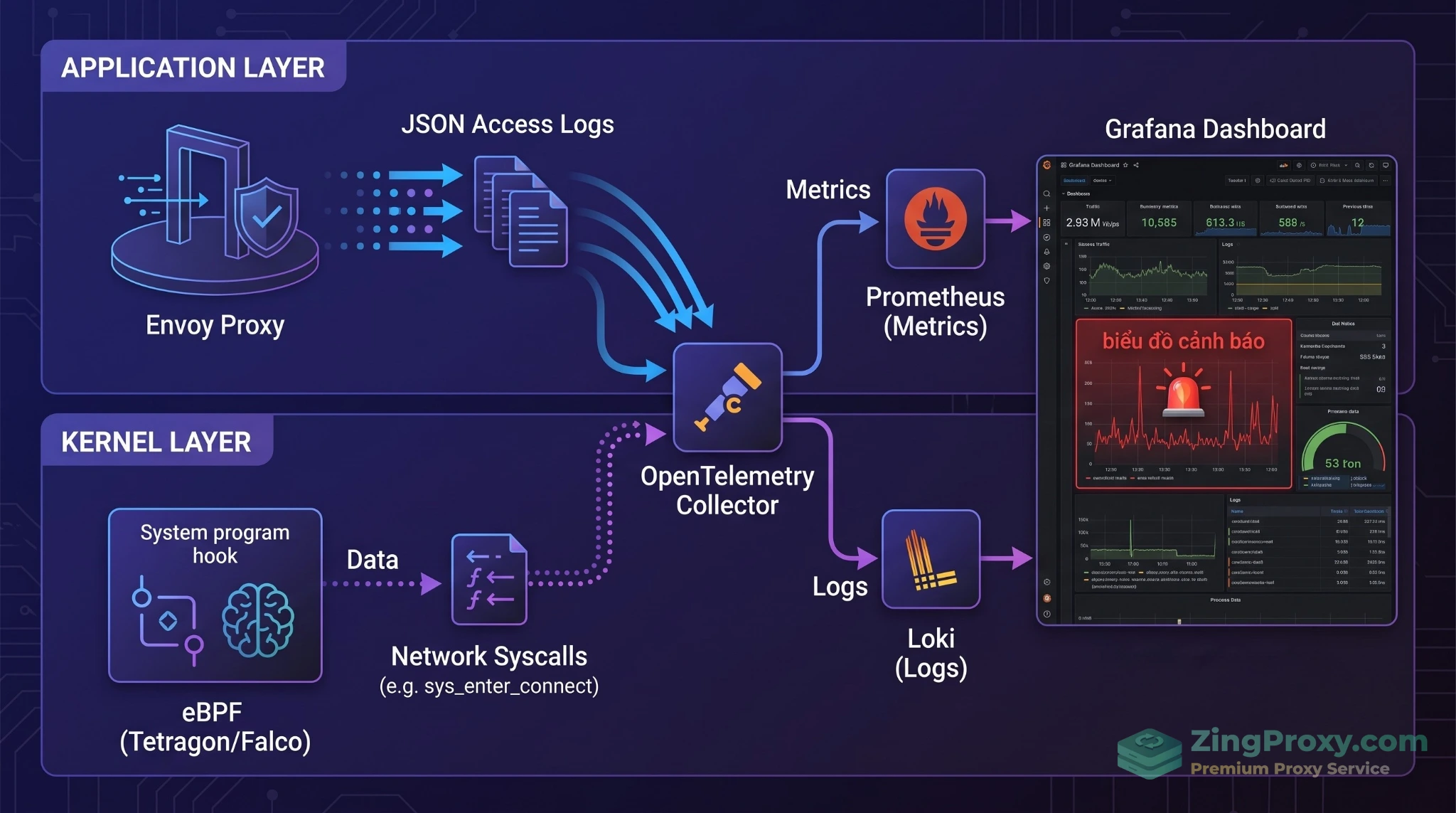Viewport: 1456px width, 813px height.
Task: Click the TV display mode icon in the Grafana top bar
Action: click(x=1386, y=165)
